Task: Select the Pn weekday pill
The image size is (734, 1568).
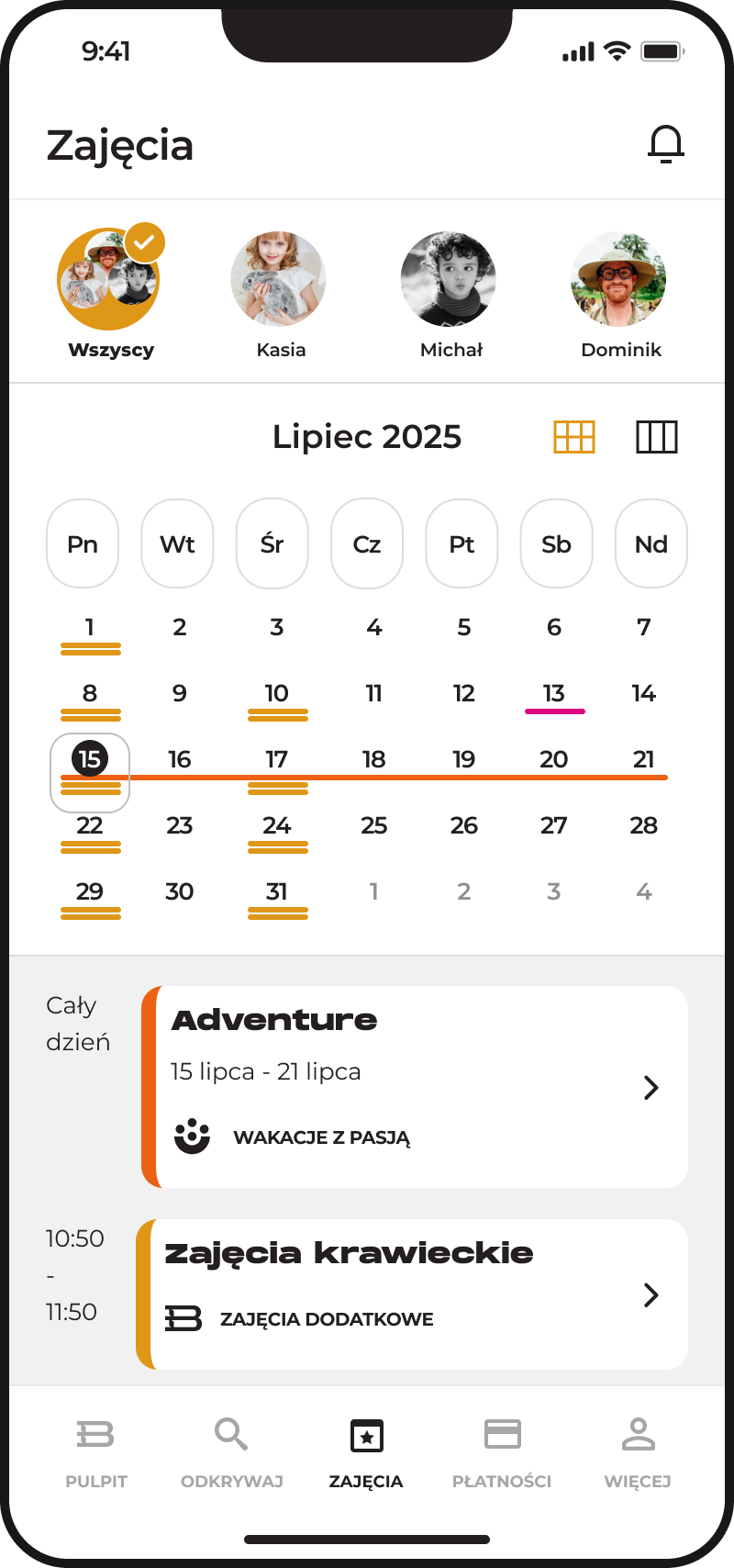Action: (x=83, y=544)
